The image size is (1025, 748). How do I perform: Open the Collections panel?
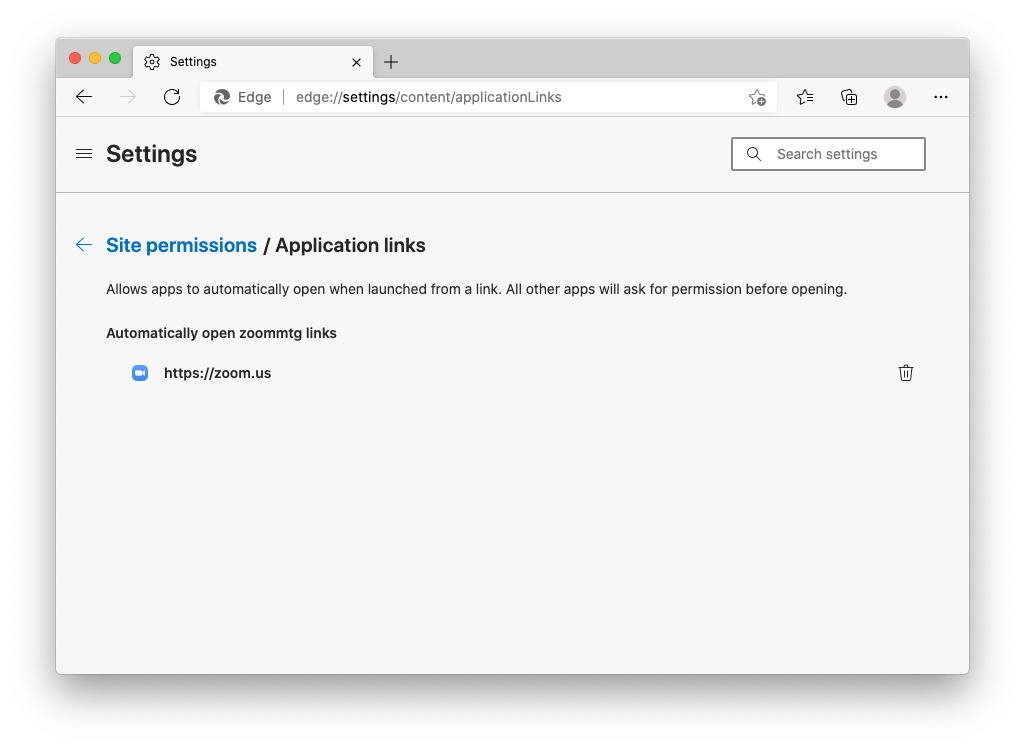tap(849, 97)
